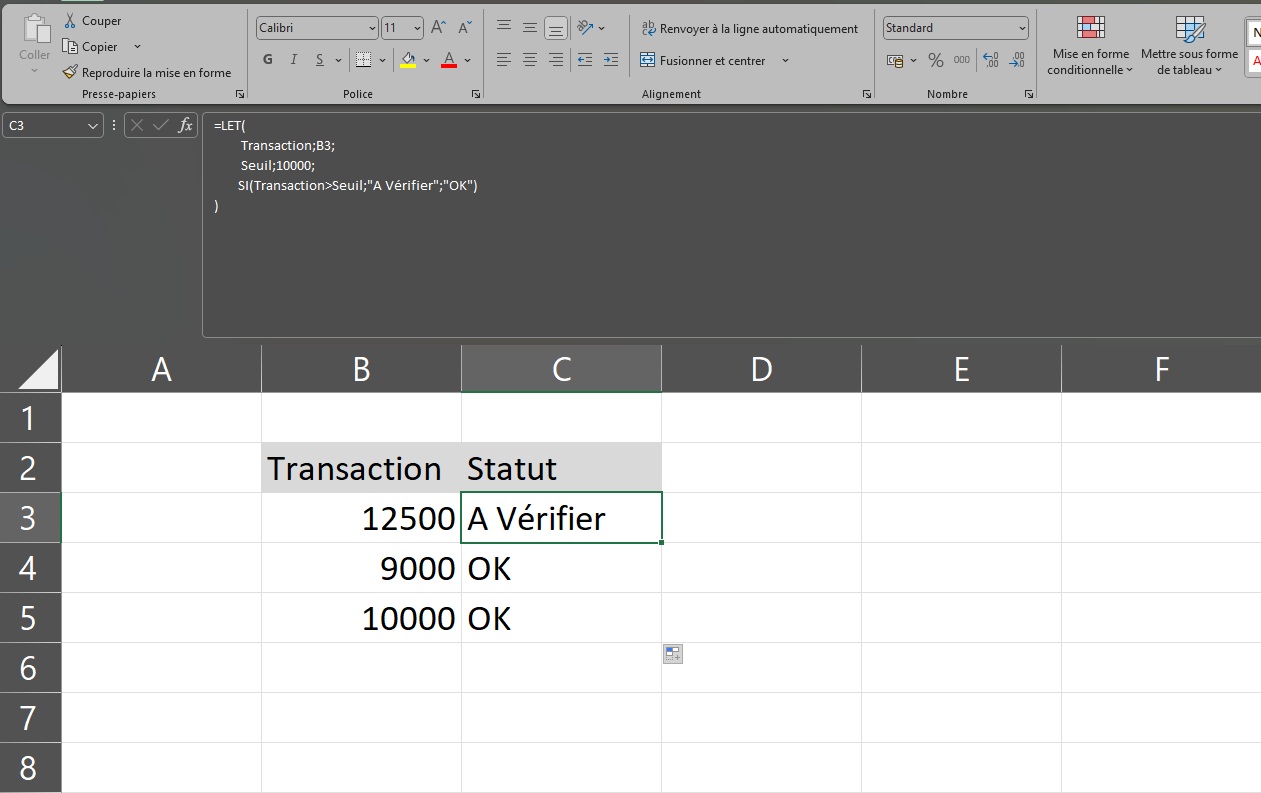Open accounting format dropdown arrow

click(x=913, y=60)
